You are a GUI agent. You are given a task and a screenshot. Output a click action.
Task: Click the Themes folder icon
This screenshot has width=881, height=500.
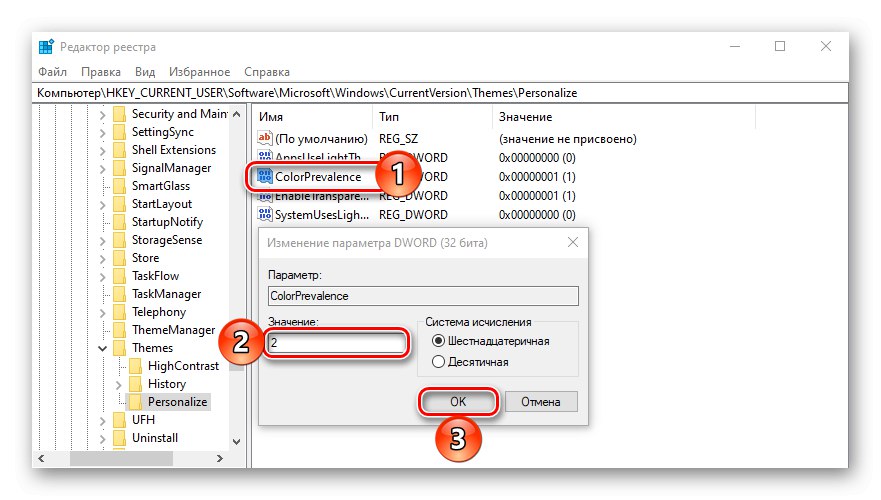119,348
